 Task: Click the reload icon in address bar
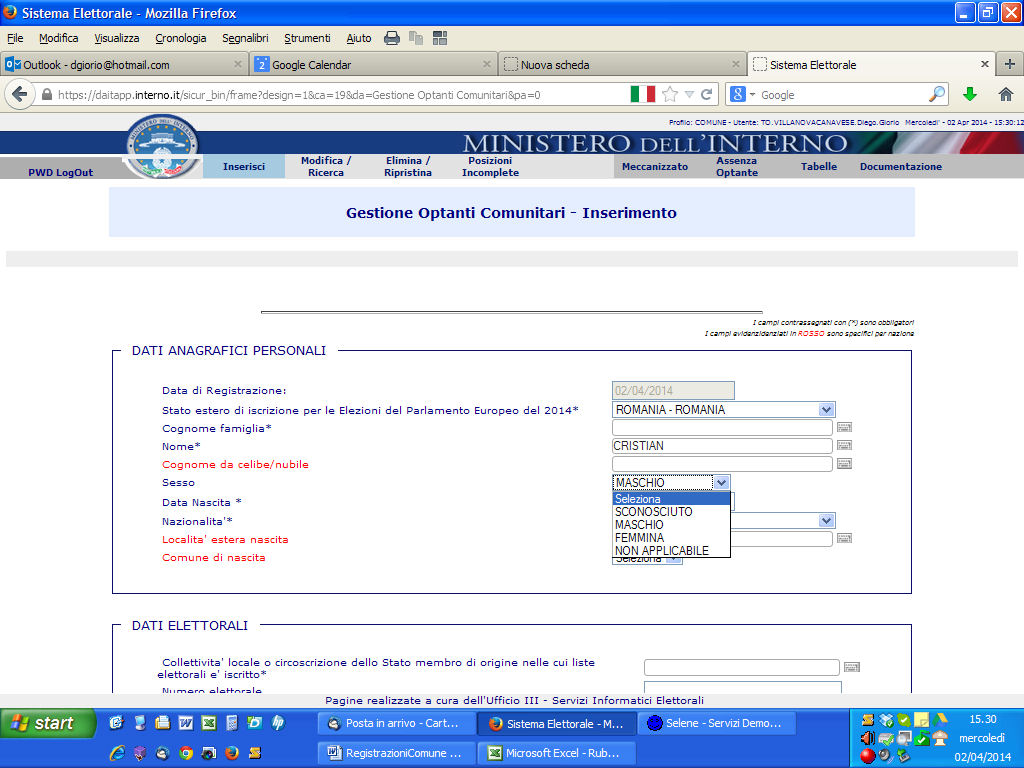pos(707,94)
